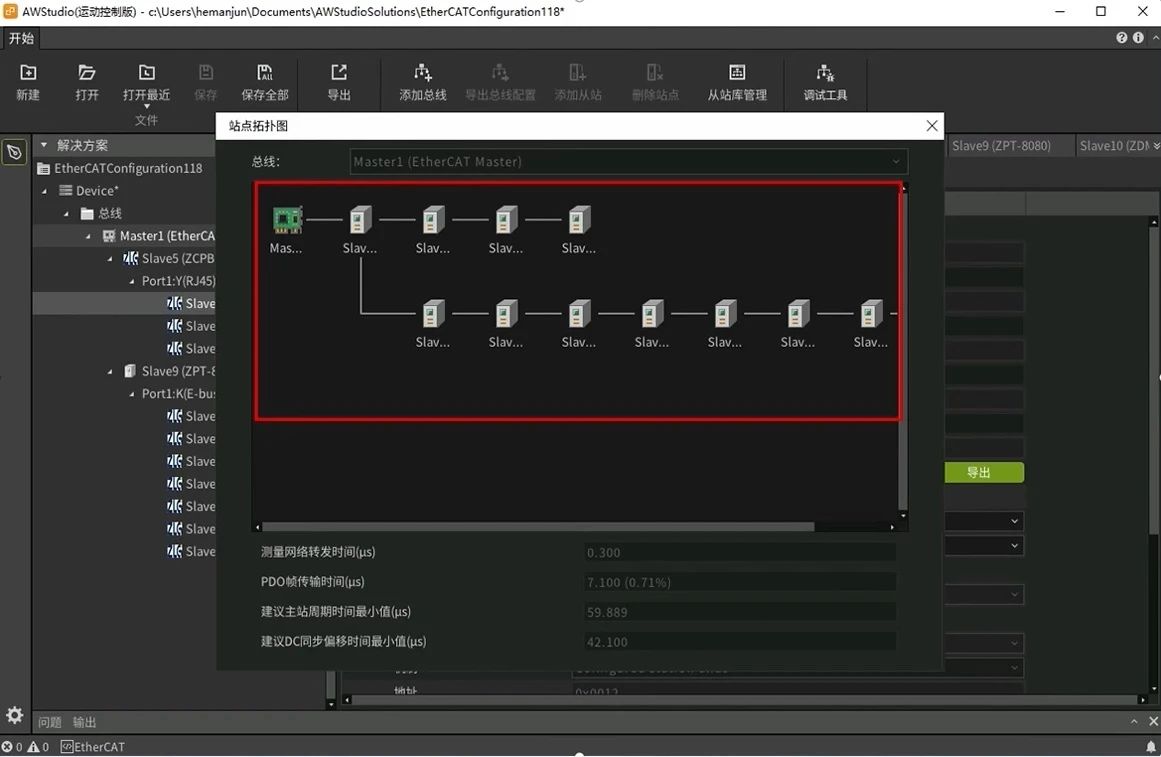The image size is (1161, 757).
Task: Select last slave icon in top topology row
Action: tap(579, 220)
